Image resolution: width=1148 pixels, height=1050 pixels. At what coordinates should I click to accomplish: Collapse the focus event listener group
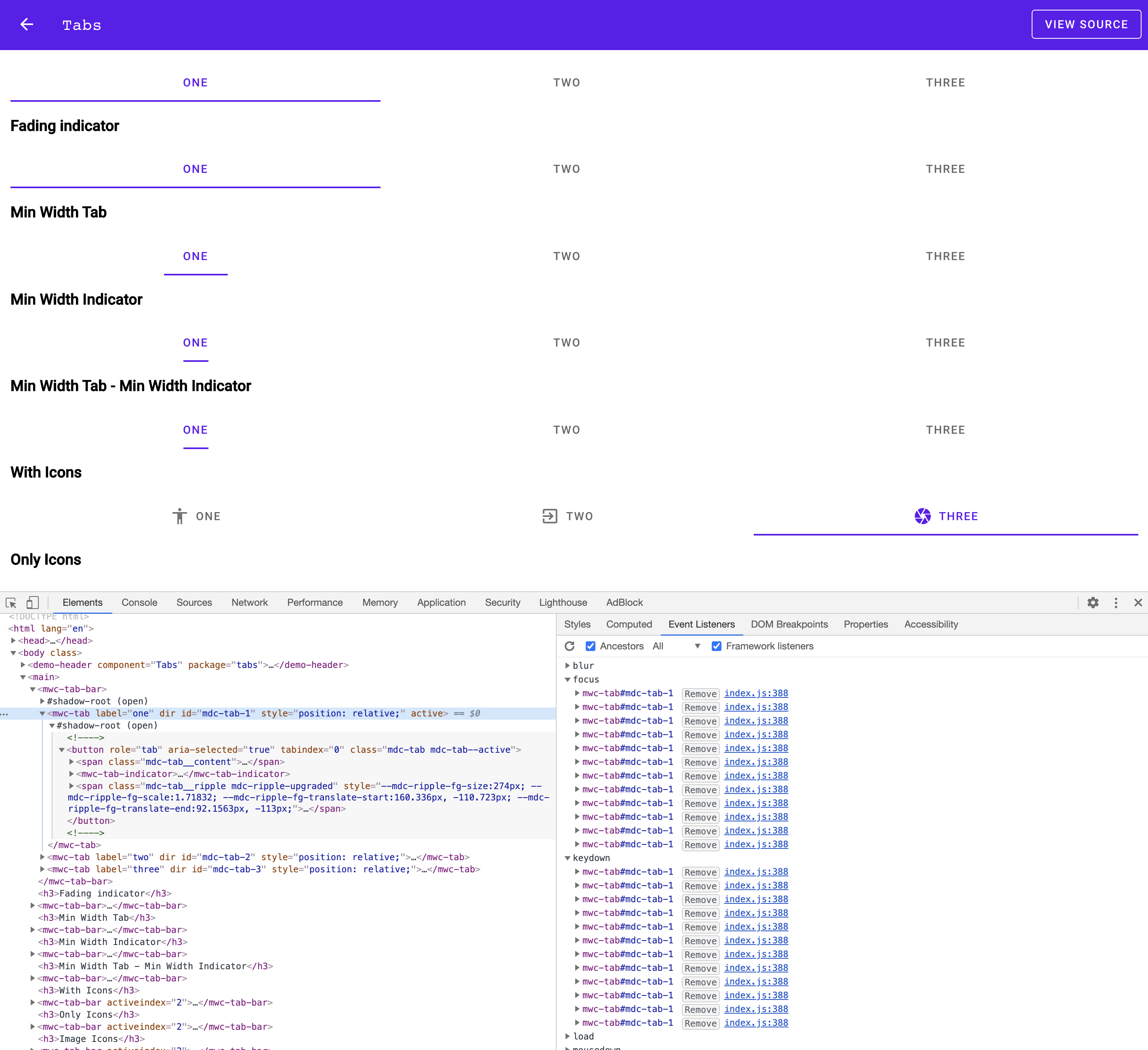pyautogui.click(x=567, y=679)
